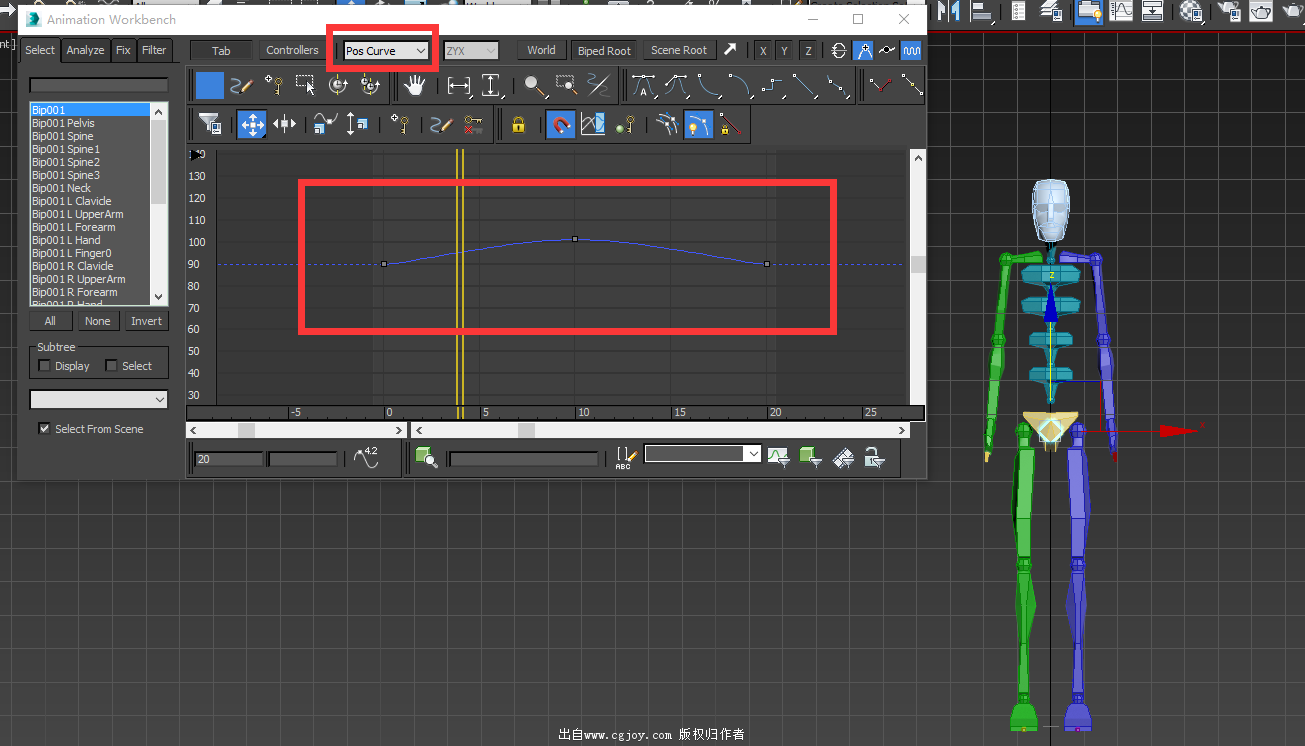Open the ZYX axis order dropdown
1305x746 pixels.
pyautogui.click(x=471, y=50)
